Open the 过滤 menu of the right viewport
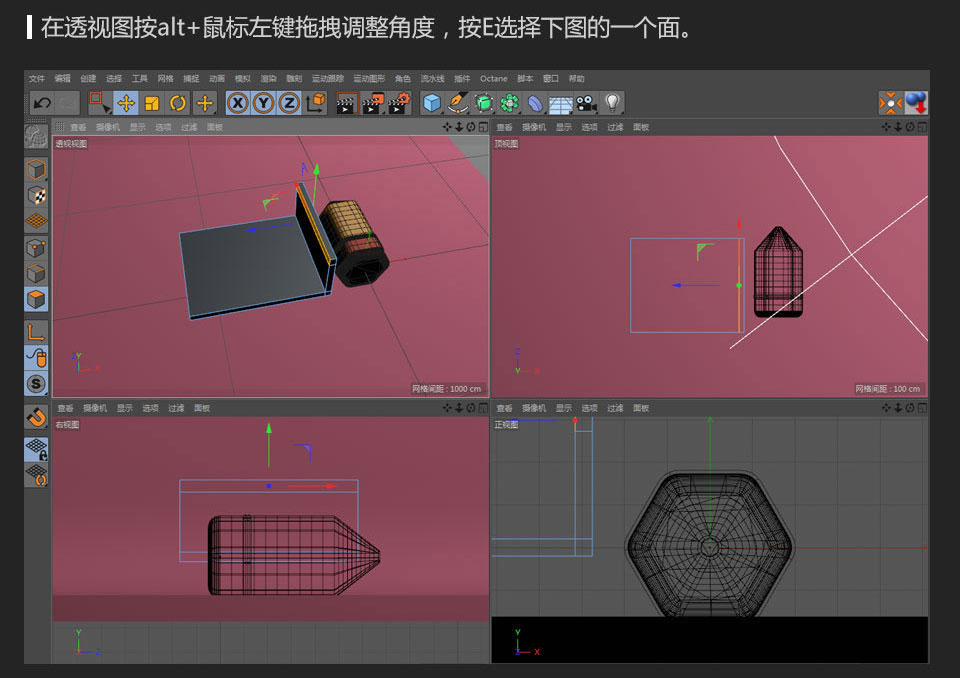This screenshot has width=960, height=678. point(177,408)
